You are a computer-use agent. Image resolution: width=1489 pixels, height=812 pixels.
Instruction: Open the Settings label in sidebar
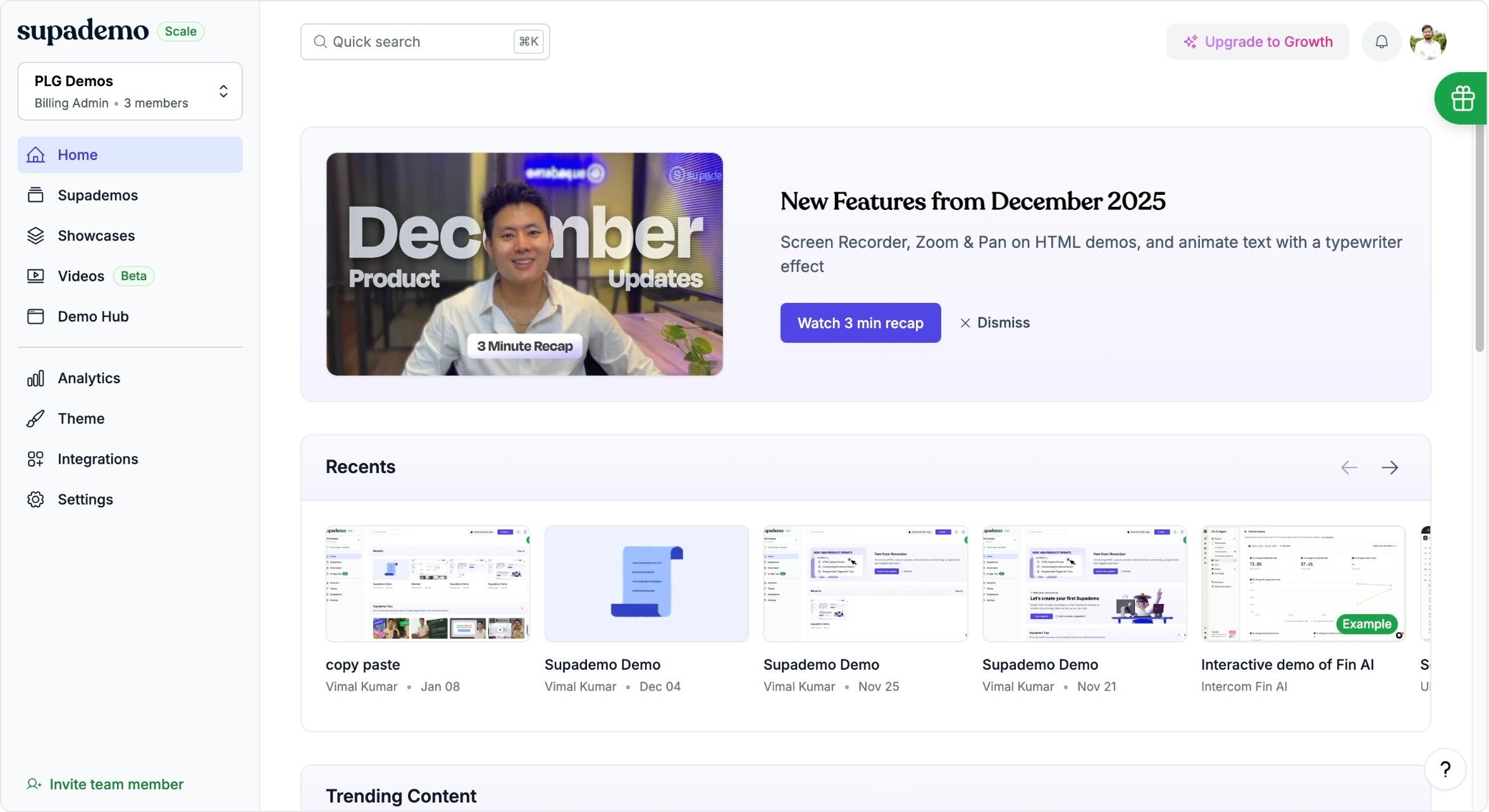[x=85, y=500]
